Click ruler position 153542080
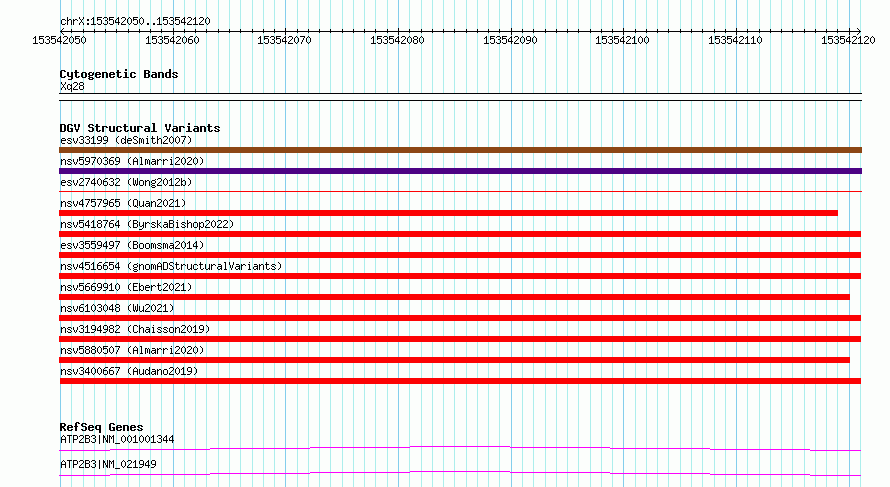Viewport: 890px width, 487px height. tap(397, 40)
